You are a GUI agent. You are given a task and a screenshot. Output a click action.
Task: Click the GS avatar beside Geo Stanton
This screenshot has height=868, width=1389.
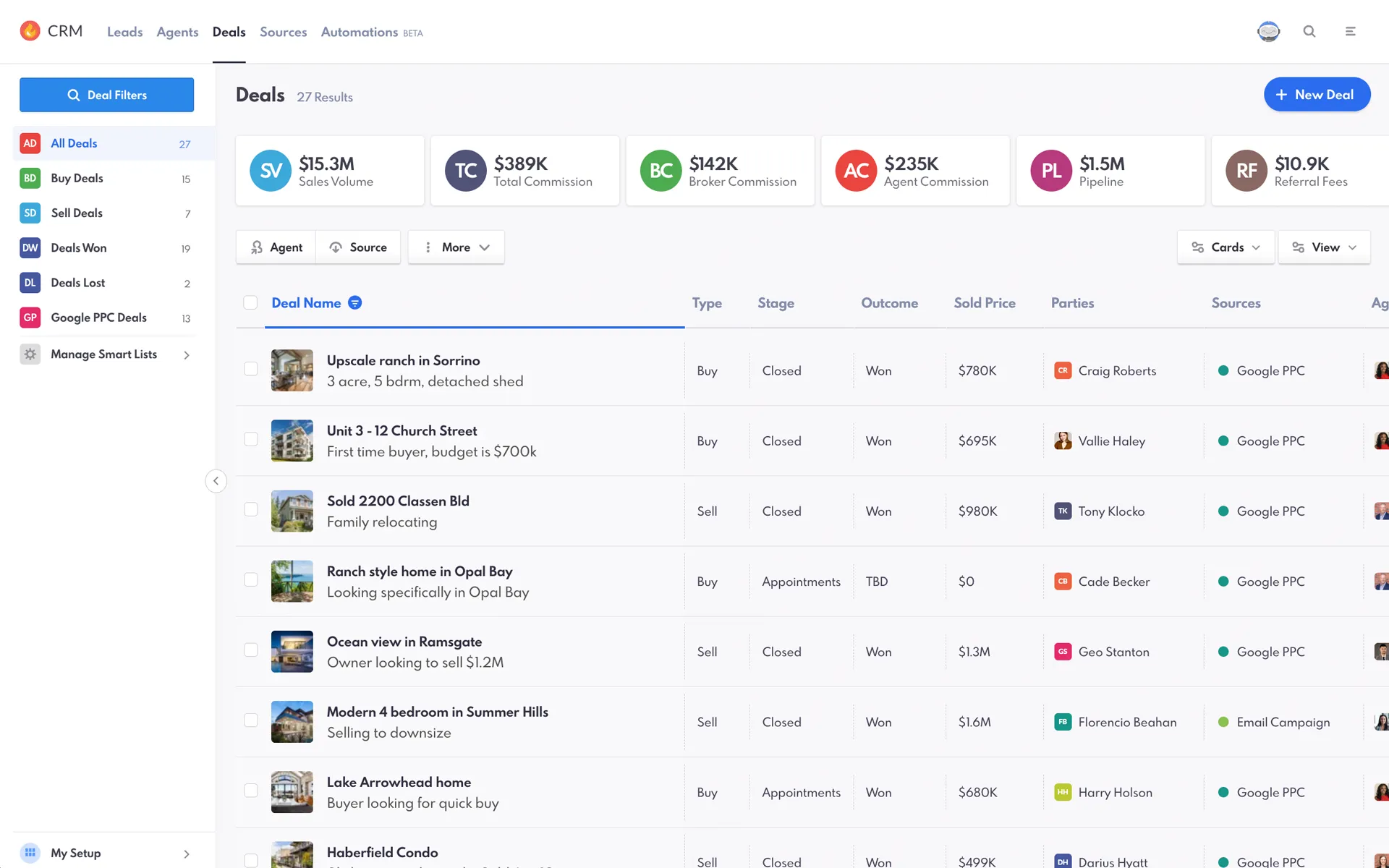coord(1063,651)
